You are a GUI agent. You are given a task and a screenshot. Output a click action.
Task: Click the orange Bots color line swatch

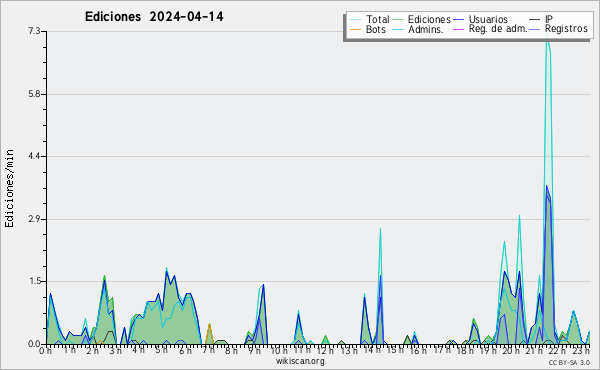[355, 29]
